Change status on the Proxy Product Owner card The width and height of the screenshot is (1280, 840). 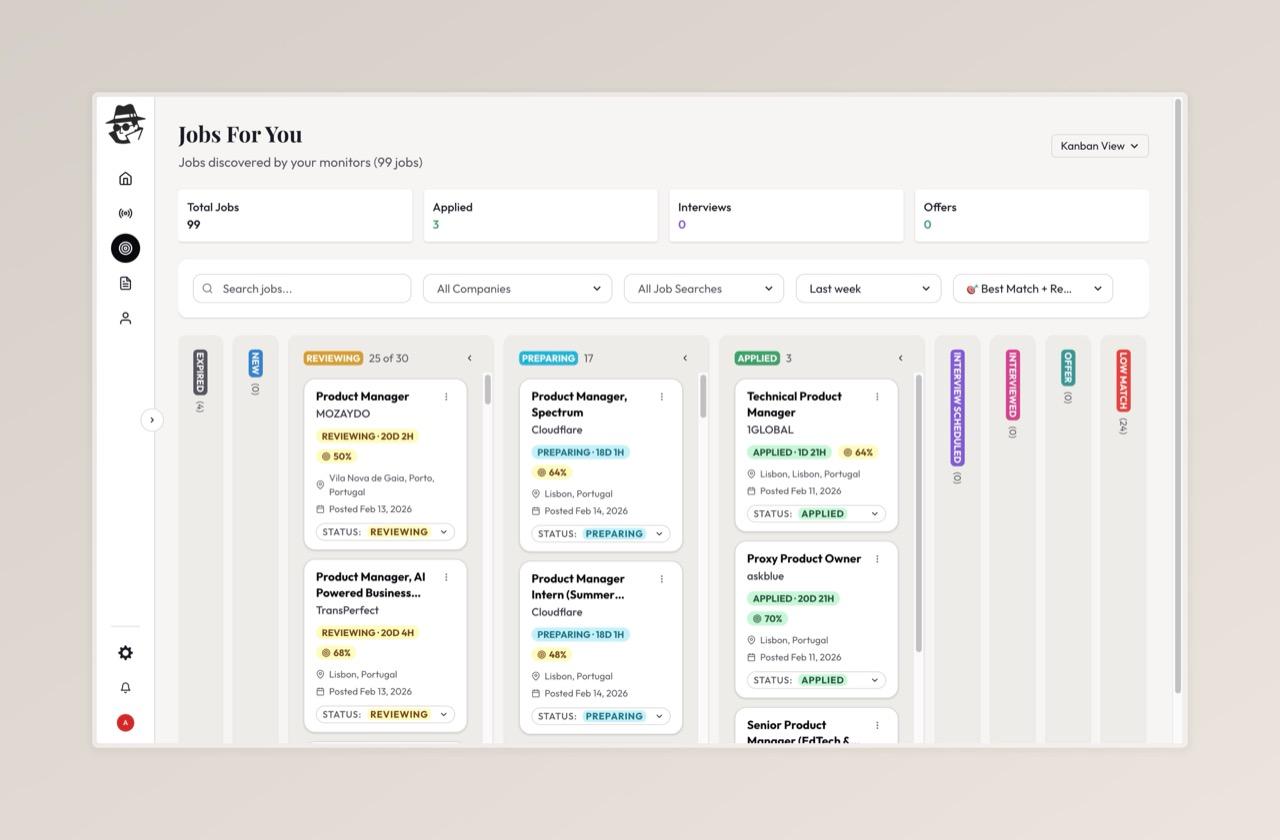814,679
